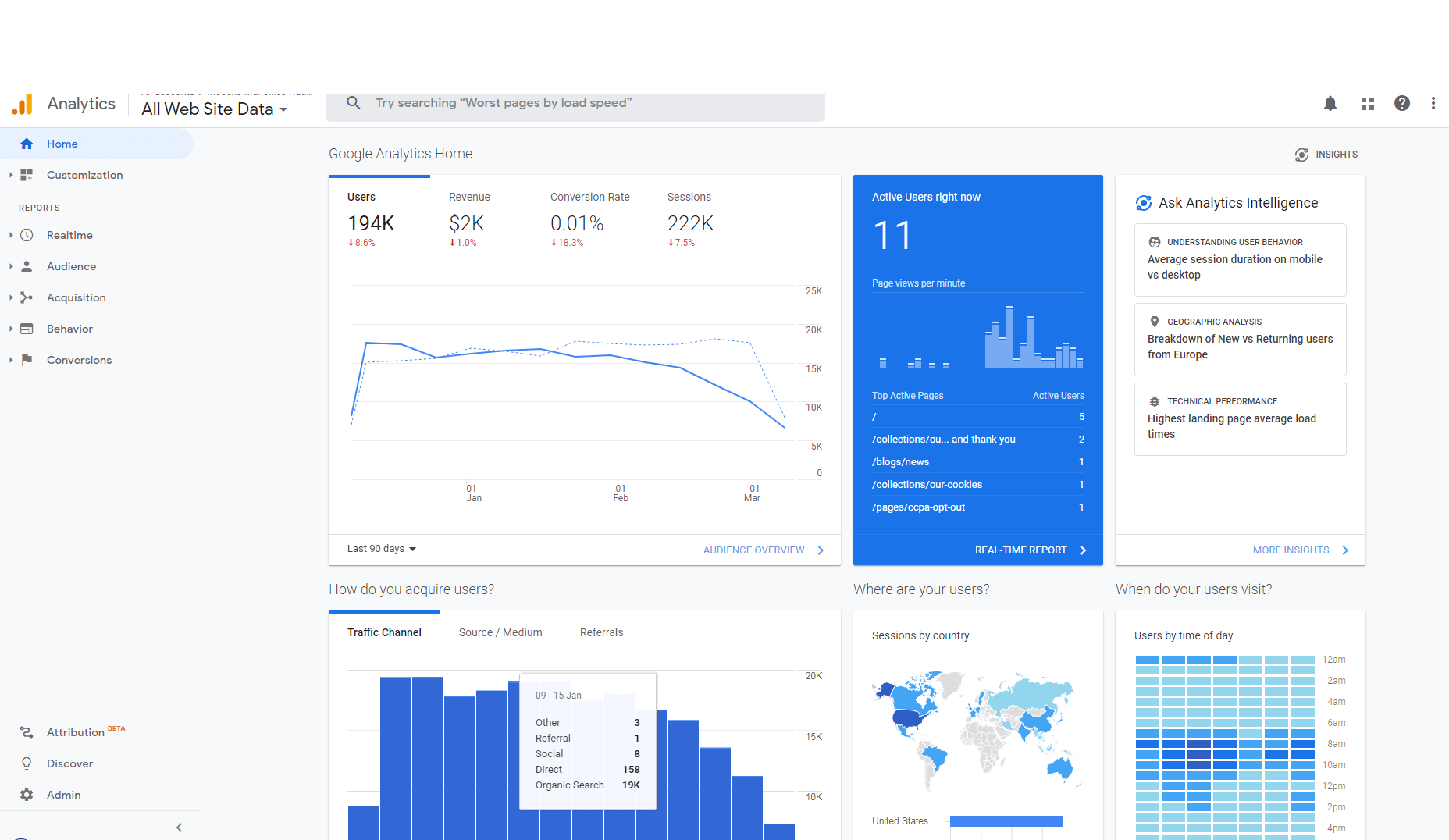
Task: Click the Insights circular icon
Action: pos(1301,155)
